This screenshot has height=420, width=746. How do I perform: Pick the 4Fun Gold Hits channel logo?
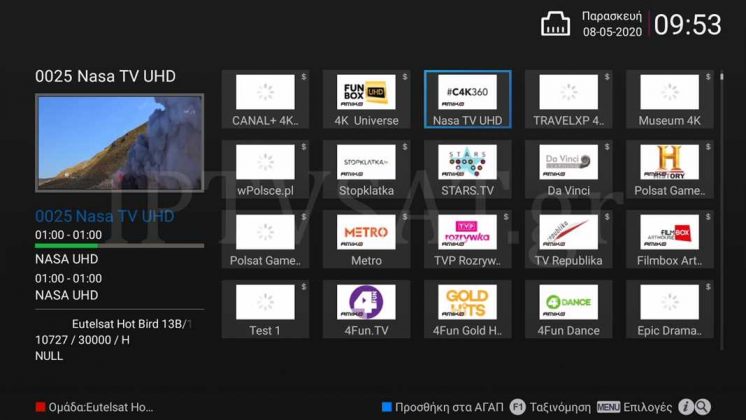point(467,302)
